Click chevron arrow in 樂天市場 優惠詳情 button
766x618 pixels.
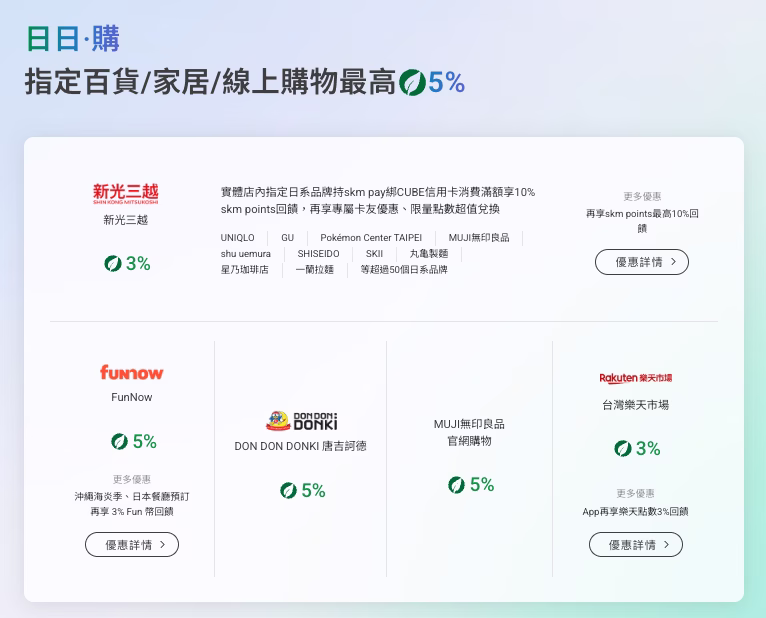[x=666, y=545]
